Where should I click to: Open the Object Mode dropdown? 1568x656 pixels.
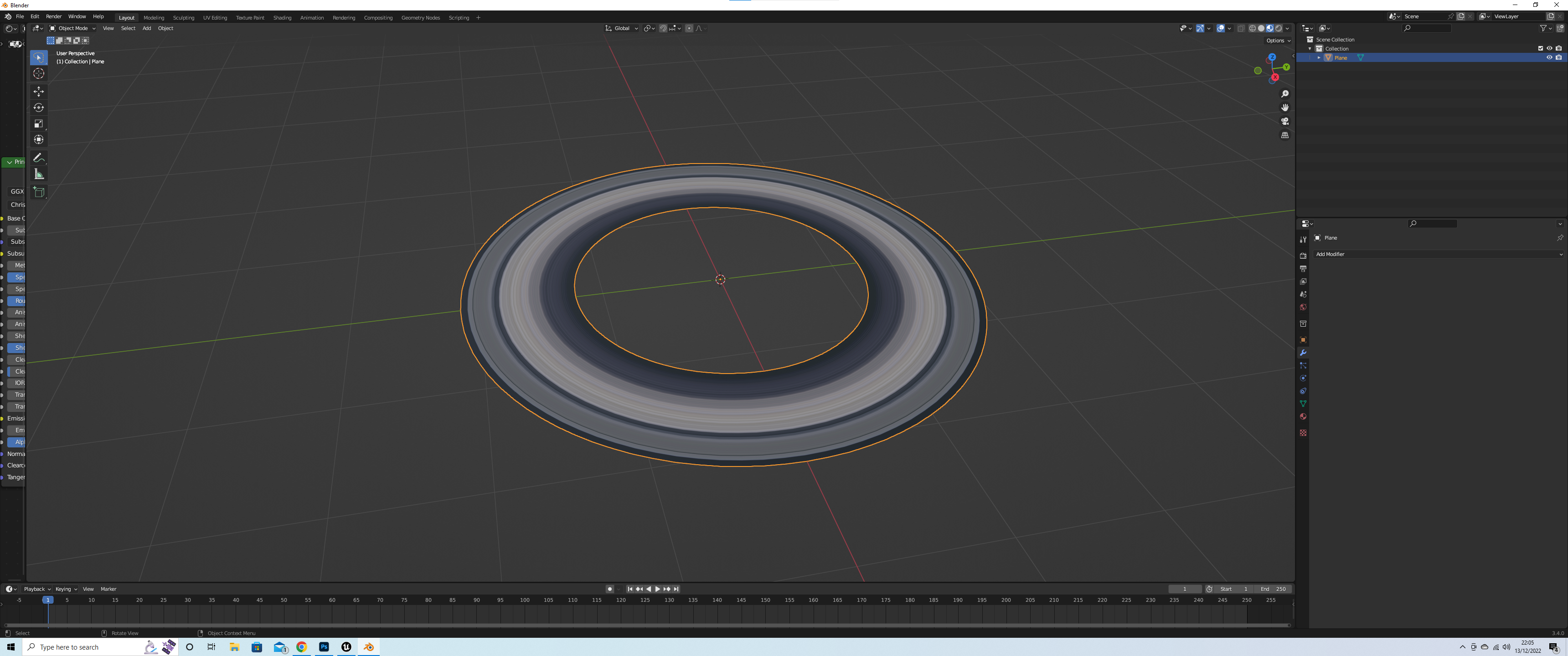click(72, 28)
